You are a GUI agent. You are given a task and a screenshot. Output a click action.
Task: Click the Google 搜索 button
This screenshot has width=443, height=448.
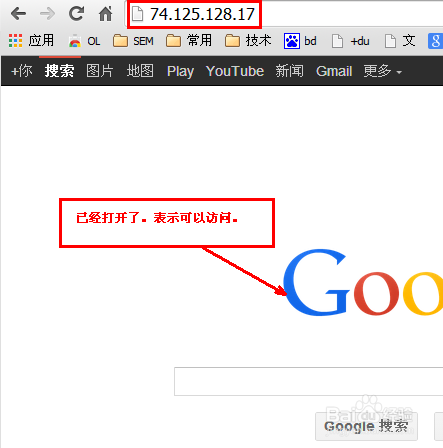(366, 426)
